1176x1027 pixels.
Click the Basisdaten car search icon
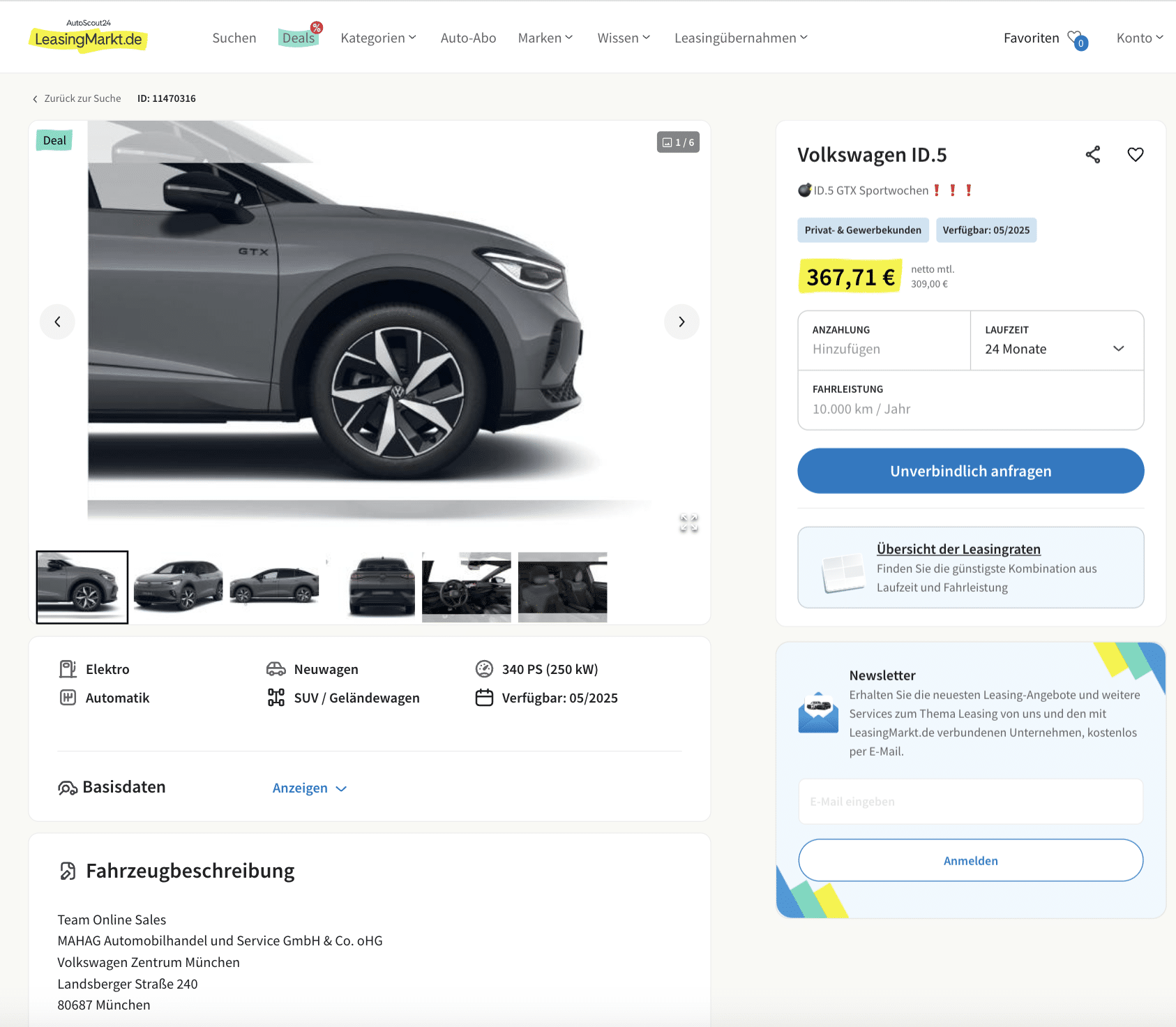pos(68,788)
